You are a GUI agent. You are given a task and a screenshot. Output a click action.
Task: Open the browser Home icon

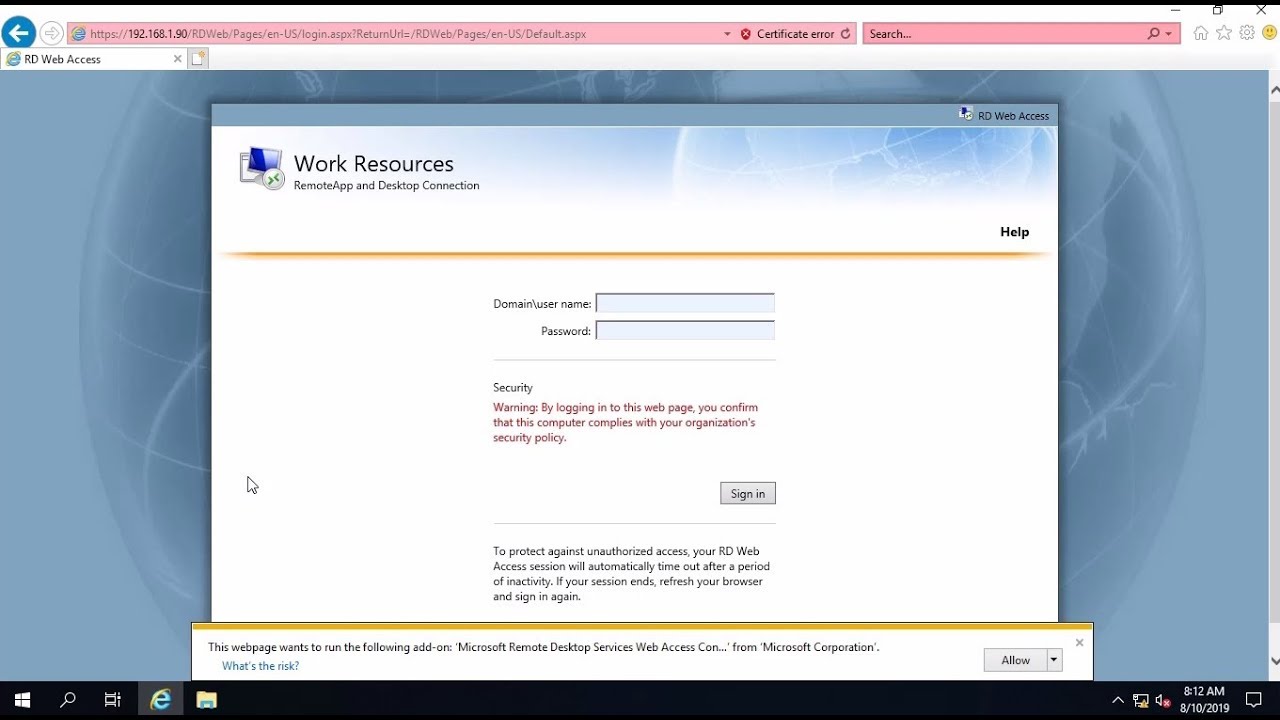1200,33
